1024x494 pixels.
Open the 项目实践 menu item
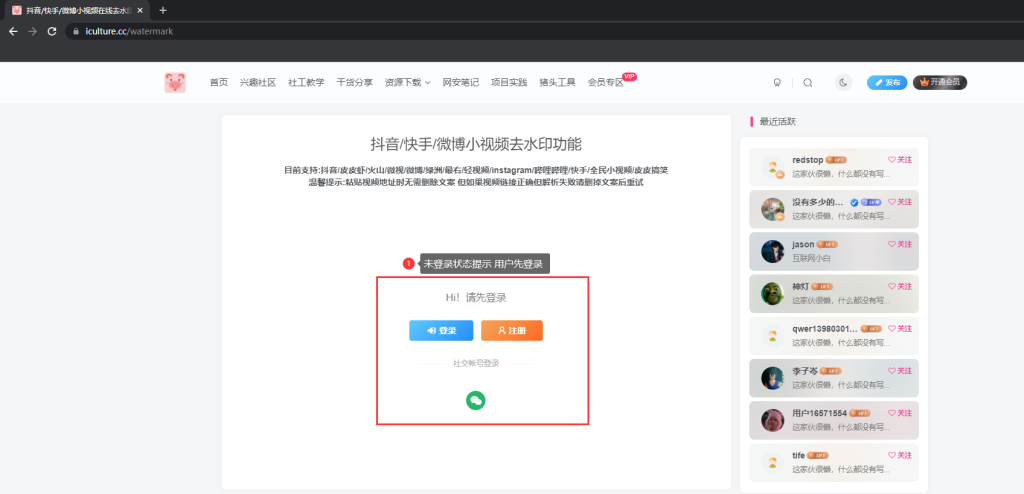(x=509, y=82)
